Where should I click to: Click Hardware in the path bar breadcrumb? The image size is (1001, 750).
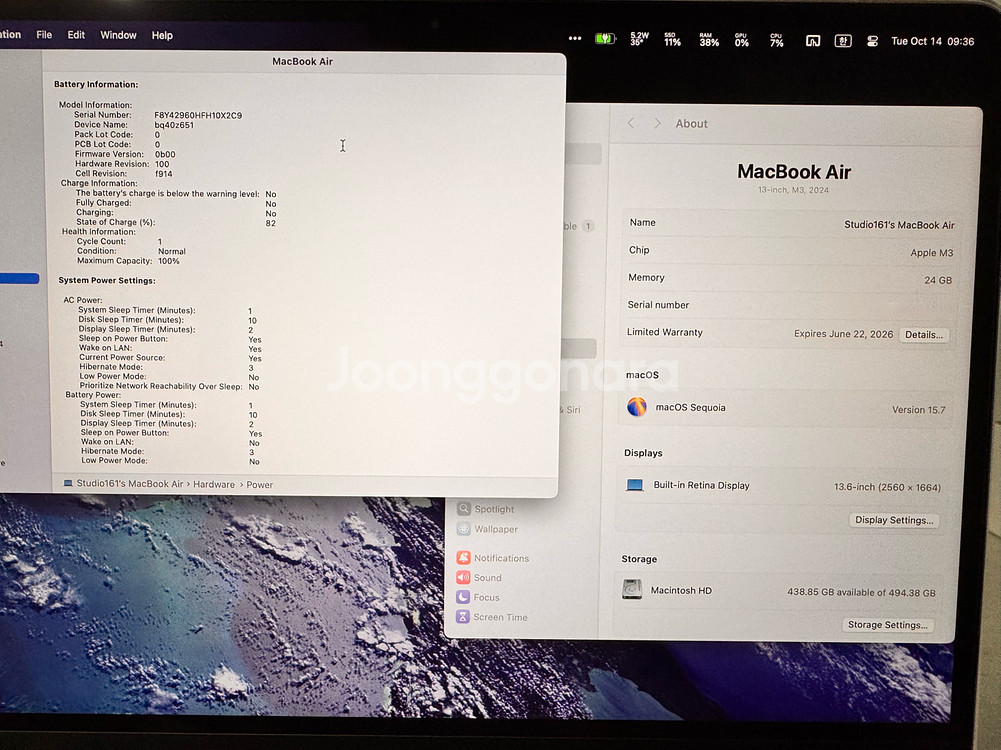click(214, 484)
